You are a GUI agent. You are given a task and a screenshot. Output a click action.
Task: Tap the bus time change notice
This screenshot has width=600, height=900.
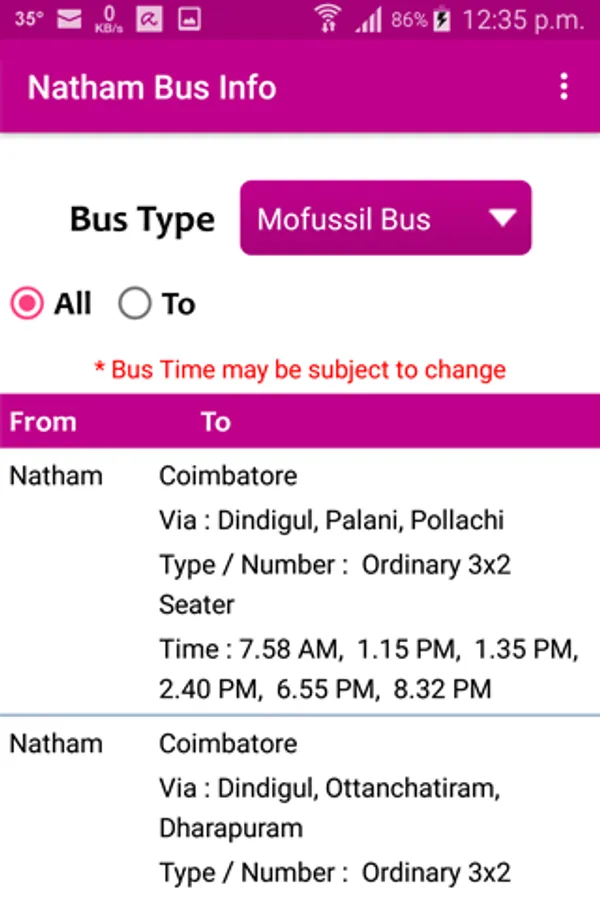(300, 369)
